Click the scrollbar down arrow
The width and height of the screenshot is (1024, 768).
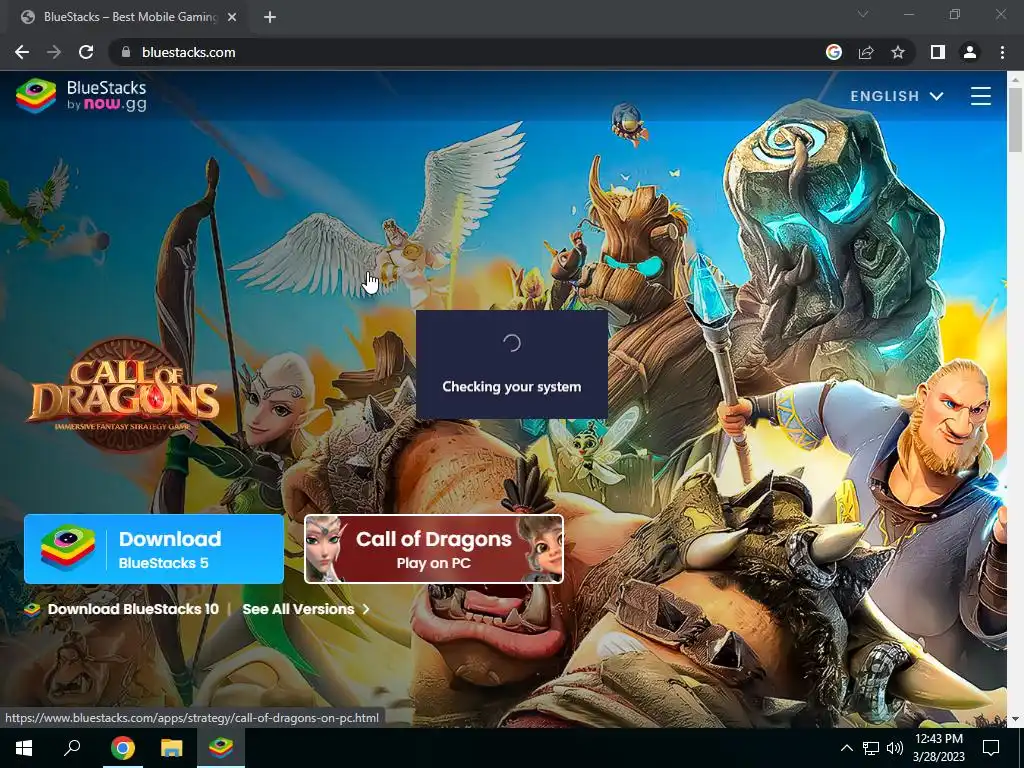coord(1015,720)
